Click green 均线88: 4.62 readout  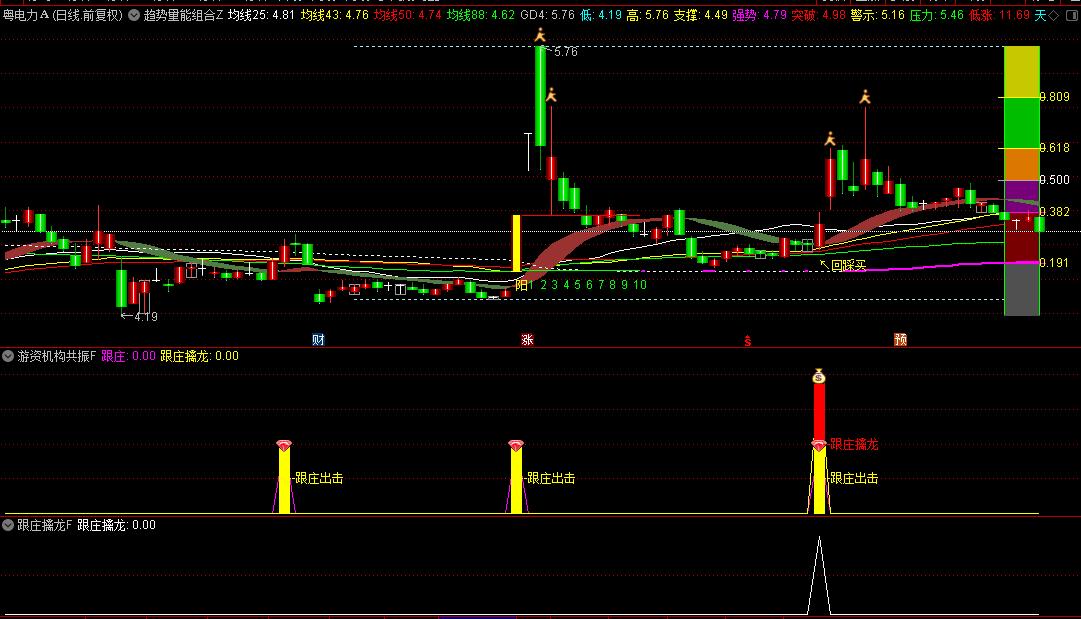pyautogui.click(x=481, y=15)
